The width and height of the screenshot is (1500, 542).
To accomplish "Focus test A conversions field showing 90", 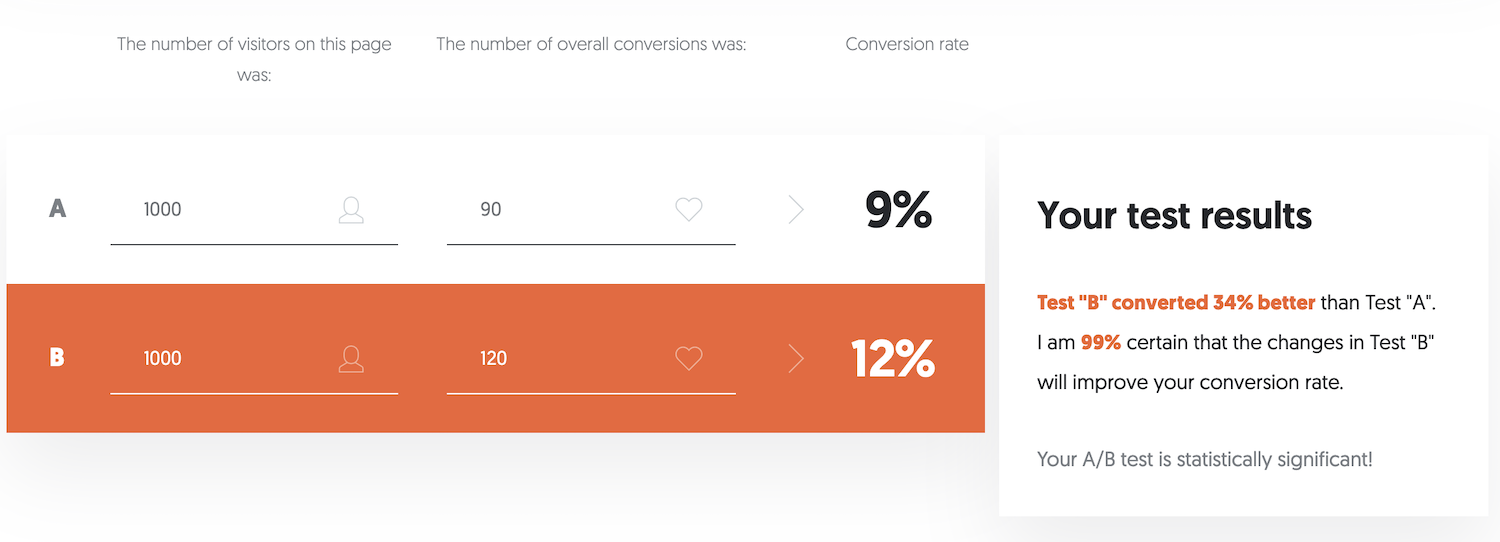I will point(570,210).
